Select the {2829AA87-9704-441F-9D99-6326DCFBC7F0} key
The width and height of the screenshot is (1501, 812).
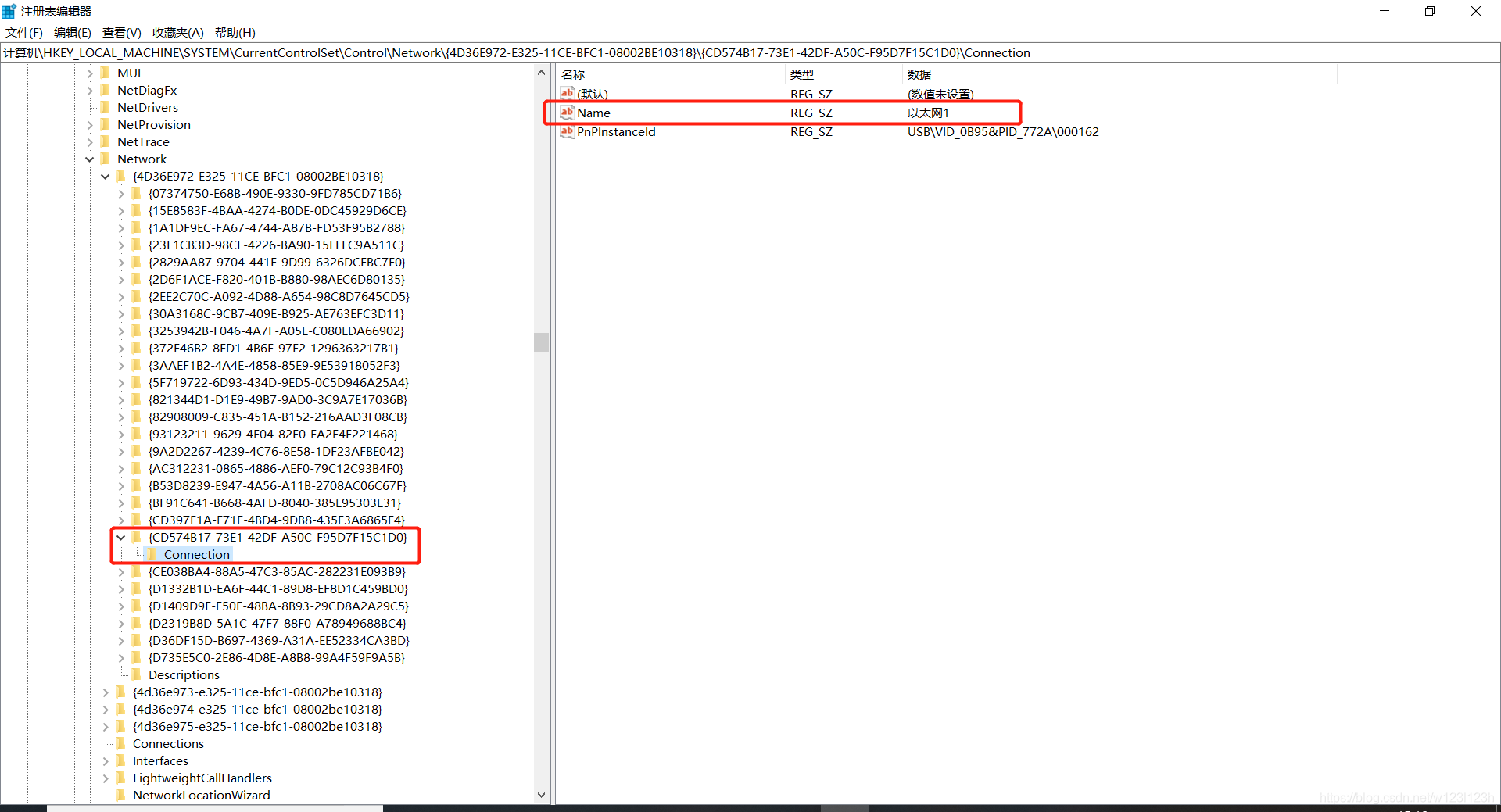(x=278, y=262)
